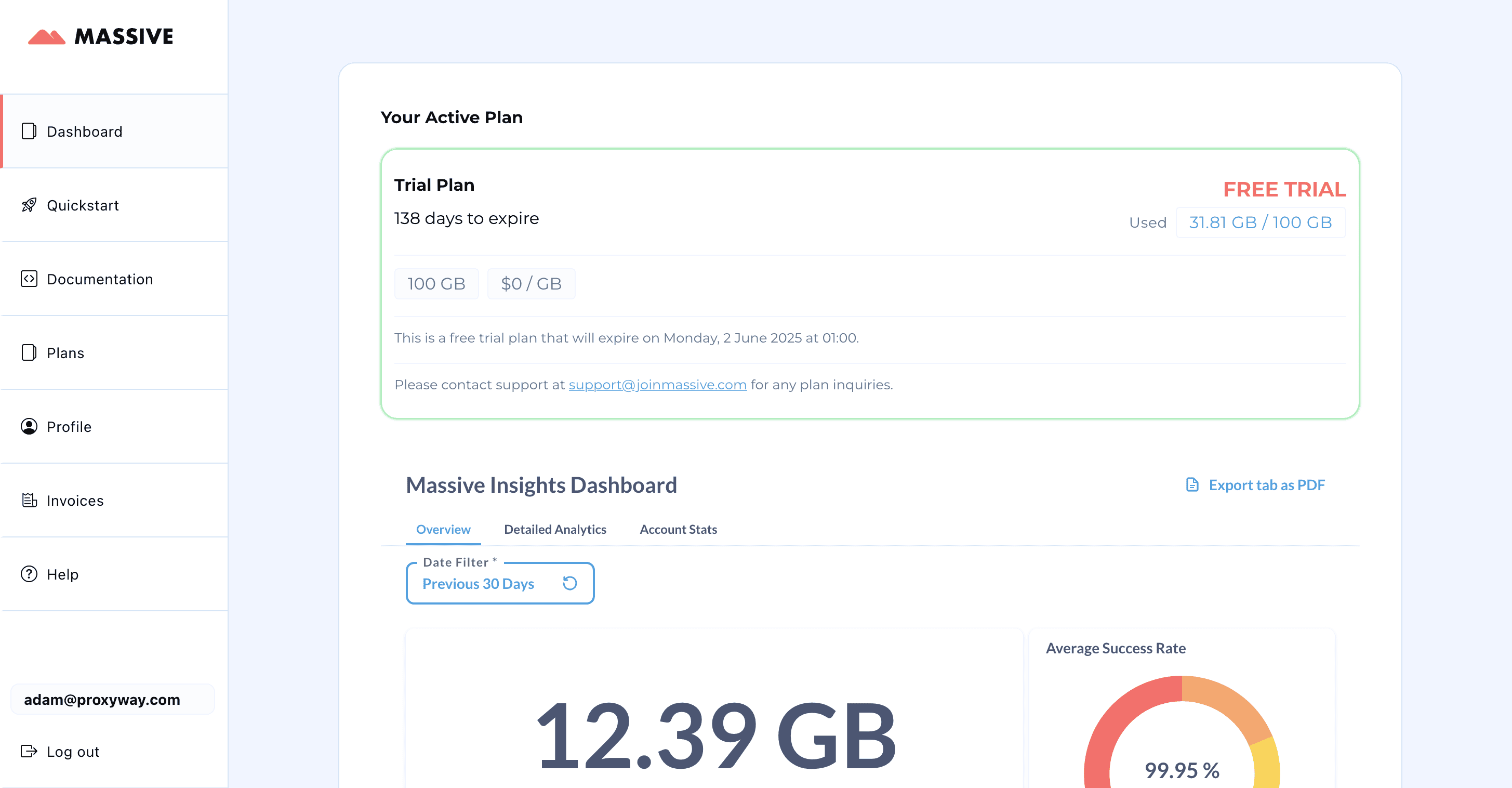Open the Previous 30 Days date filter
Screen dimensions: 1512x788
point(479,584)
